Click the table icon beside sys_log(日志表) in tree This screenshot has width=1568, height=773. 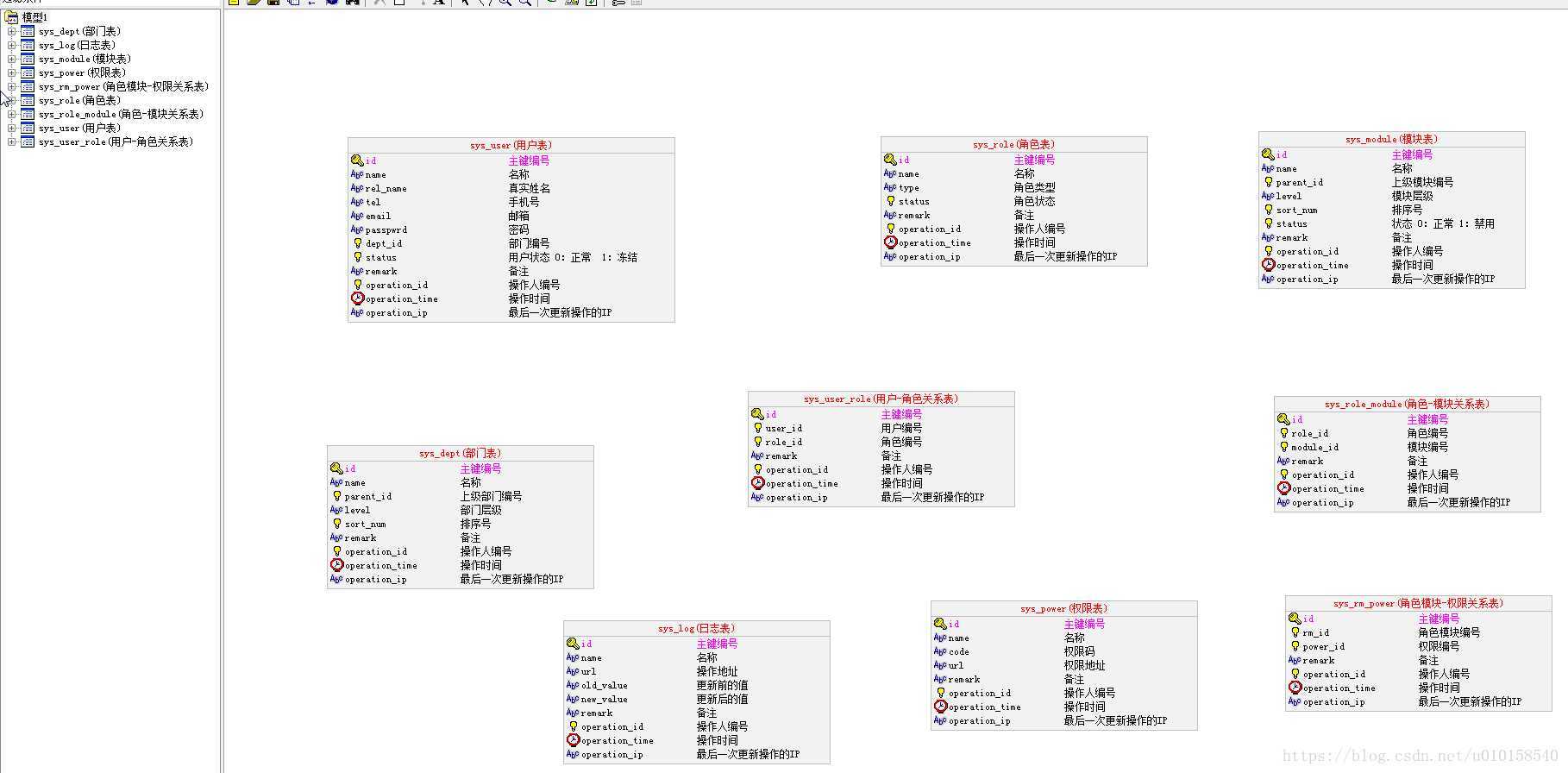[28, 45]
